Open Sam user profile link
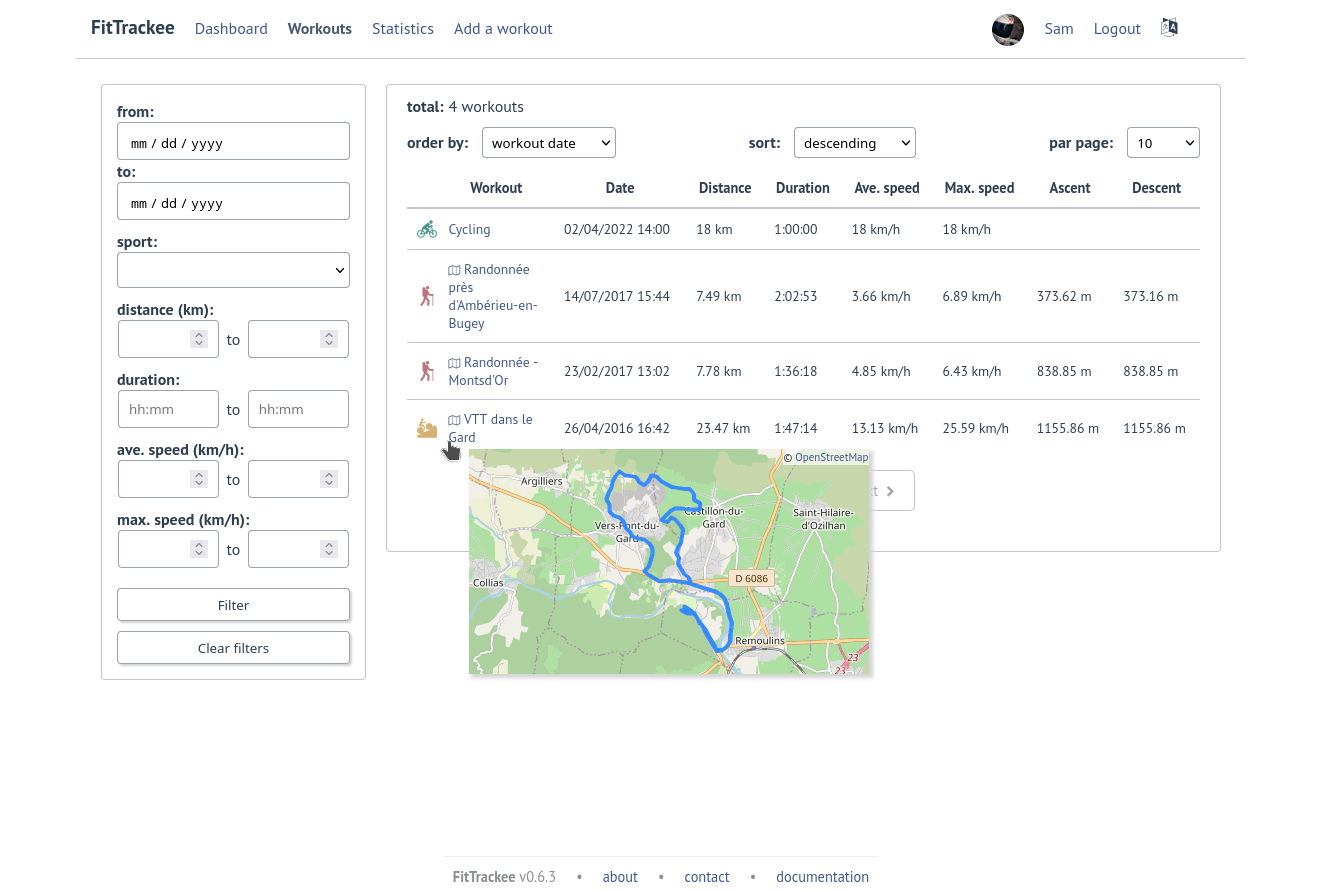The image size is (1322, 891). (x=1059, y=29)
